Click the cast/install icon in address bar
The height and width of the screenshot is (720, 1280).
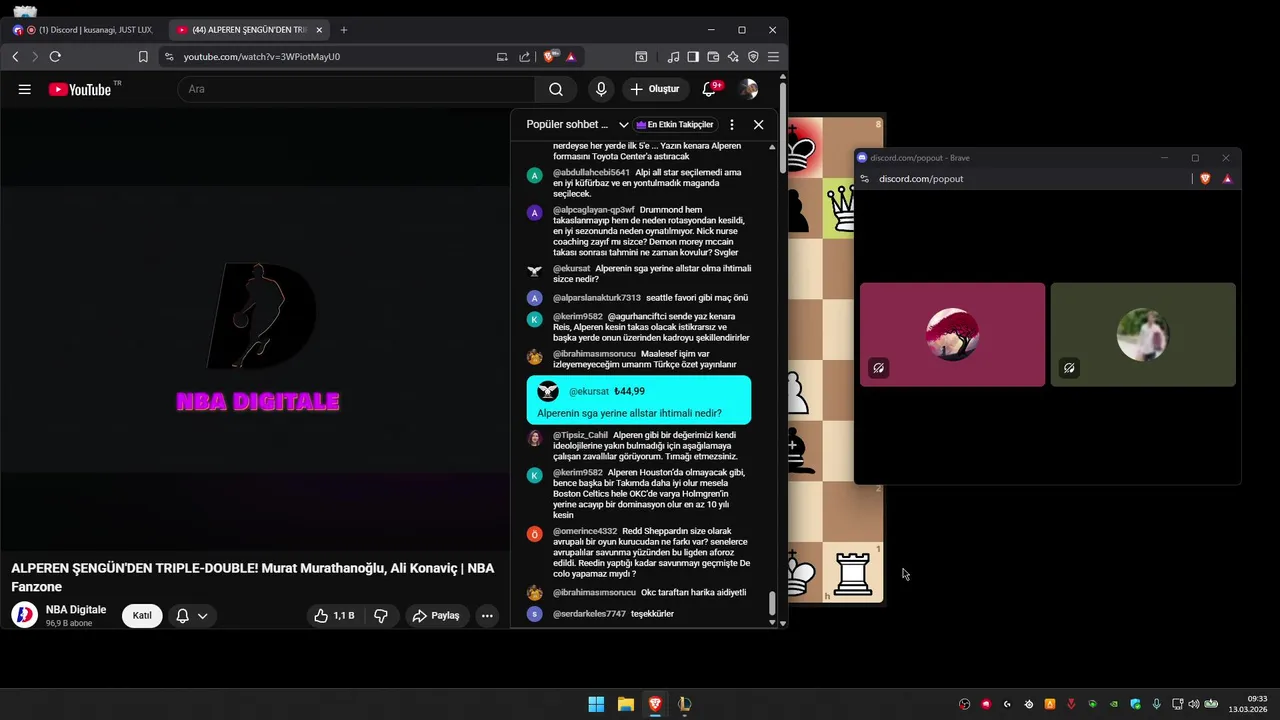[502, 57]
